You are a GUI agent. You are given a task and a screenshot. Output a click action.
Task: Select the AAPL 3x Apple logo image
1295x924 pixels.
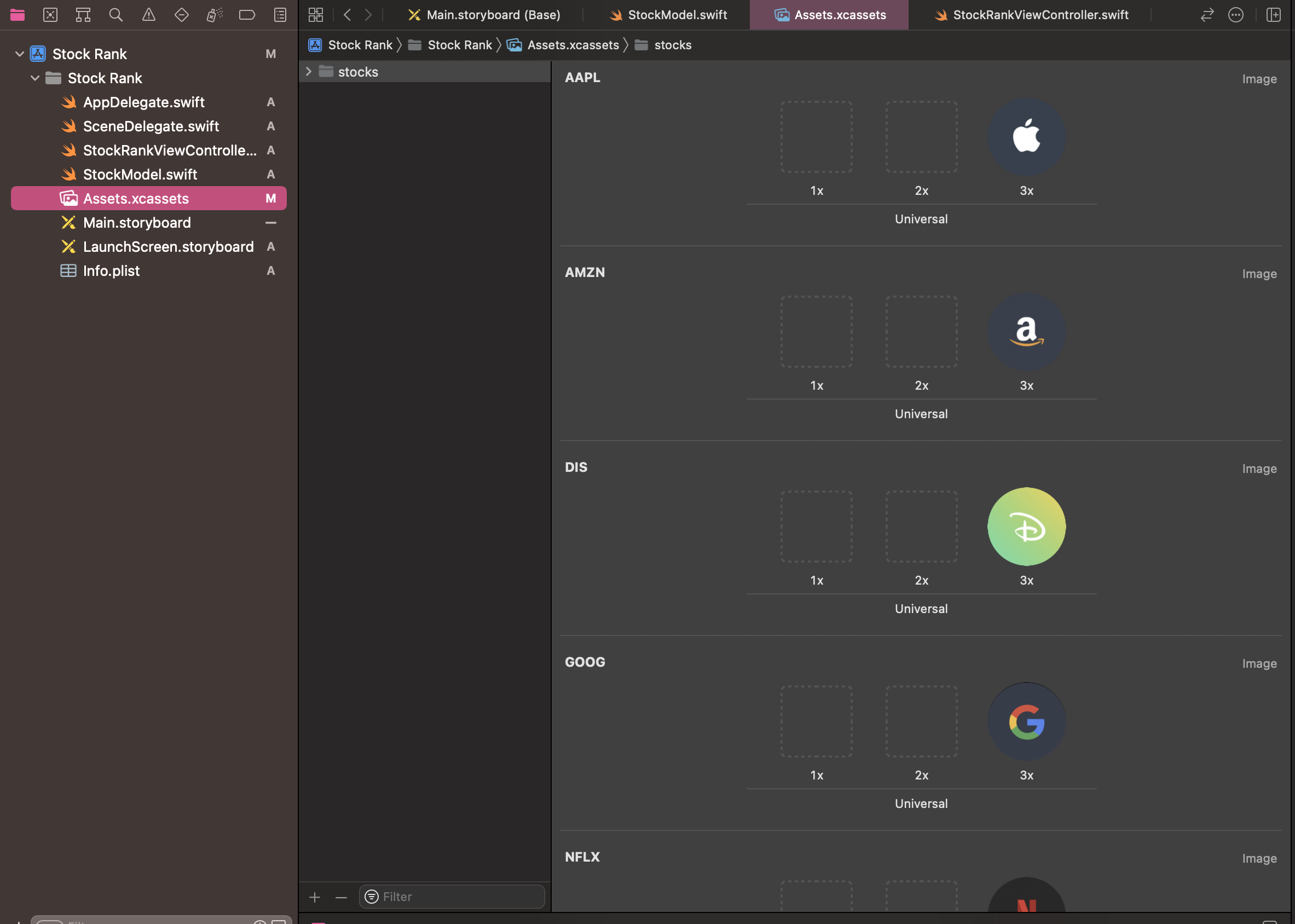(x=1026, y=137)
